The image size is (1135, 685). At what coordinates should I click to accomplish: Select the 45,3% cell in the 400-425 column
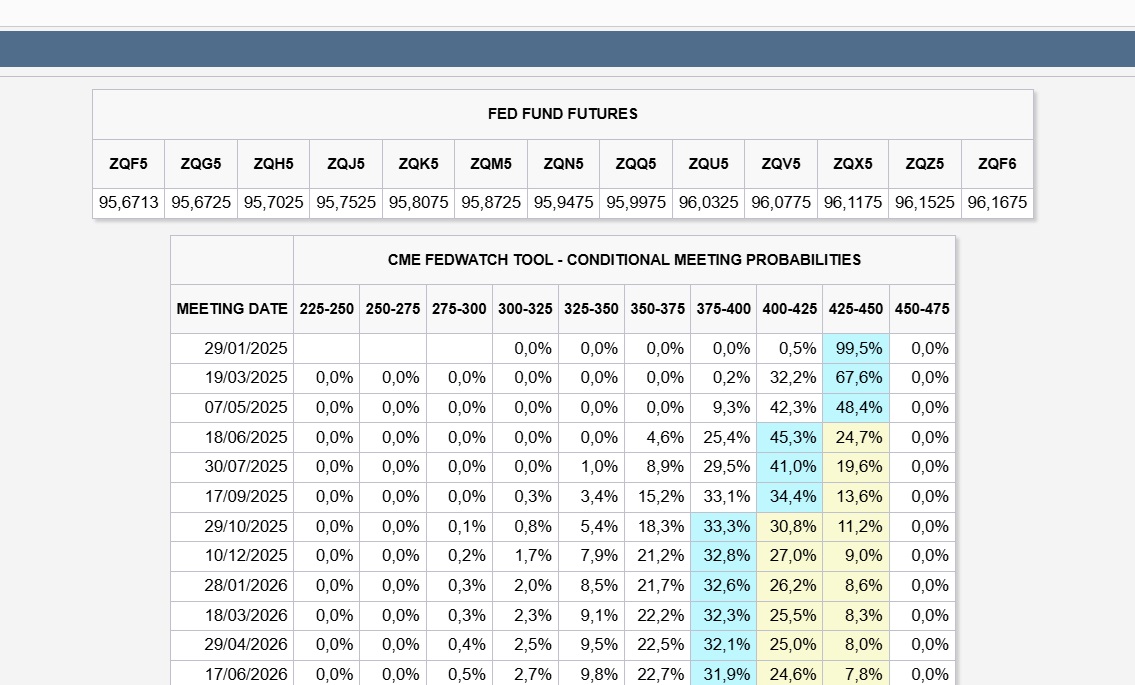790,437
